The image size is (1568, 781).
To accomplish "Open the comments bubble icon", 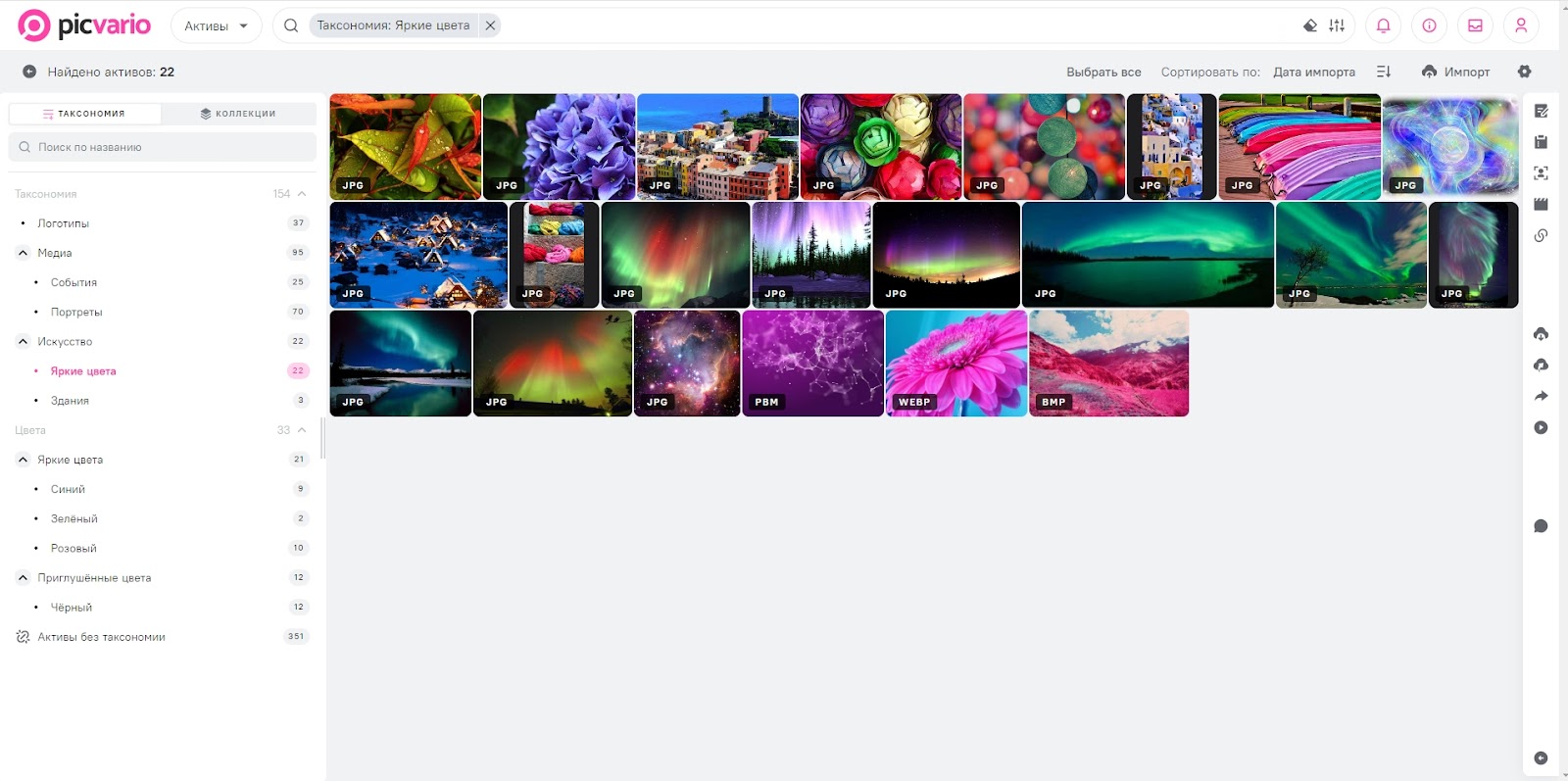I will pos(1541,526).
